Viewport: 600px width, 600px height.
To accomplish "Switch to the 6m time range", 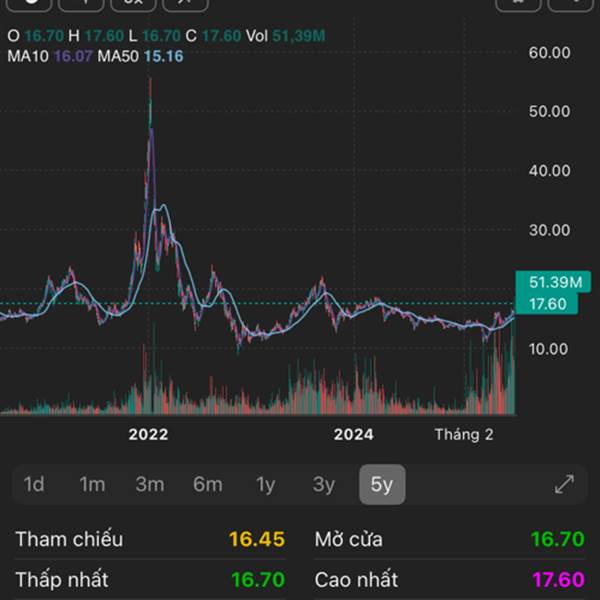I will [x=208, y=484].
